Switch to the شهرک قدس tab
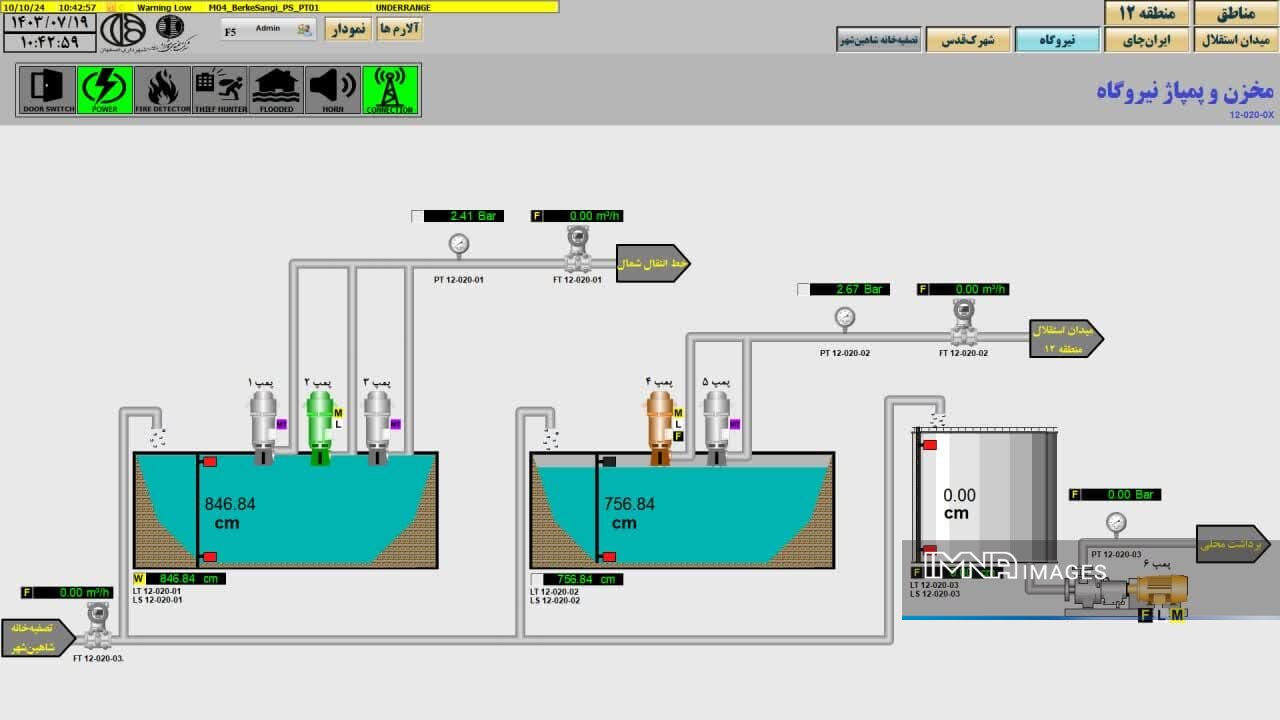The height and width of the screenshot is (720, 1280). 967,40
